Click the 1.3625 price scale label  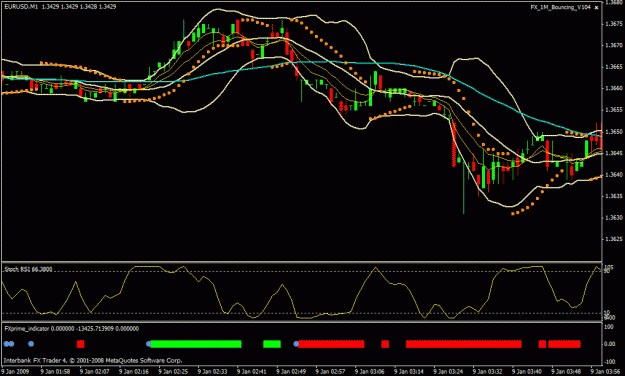click(x=614, y=239)
